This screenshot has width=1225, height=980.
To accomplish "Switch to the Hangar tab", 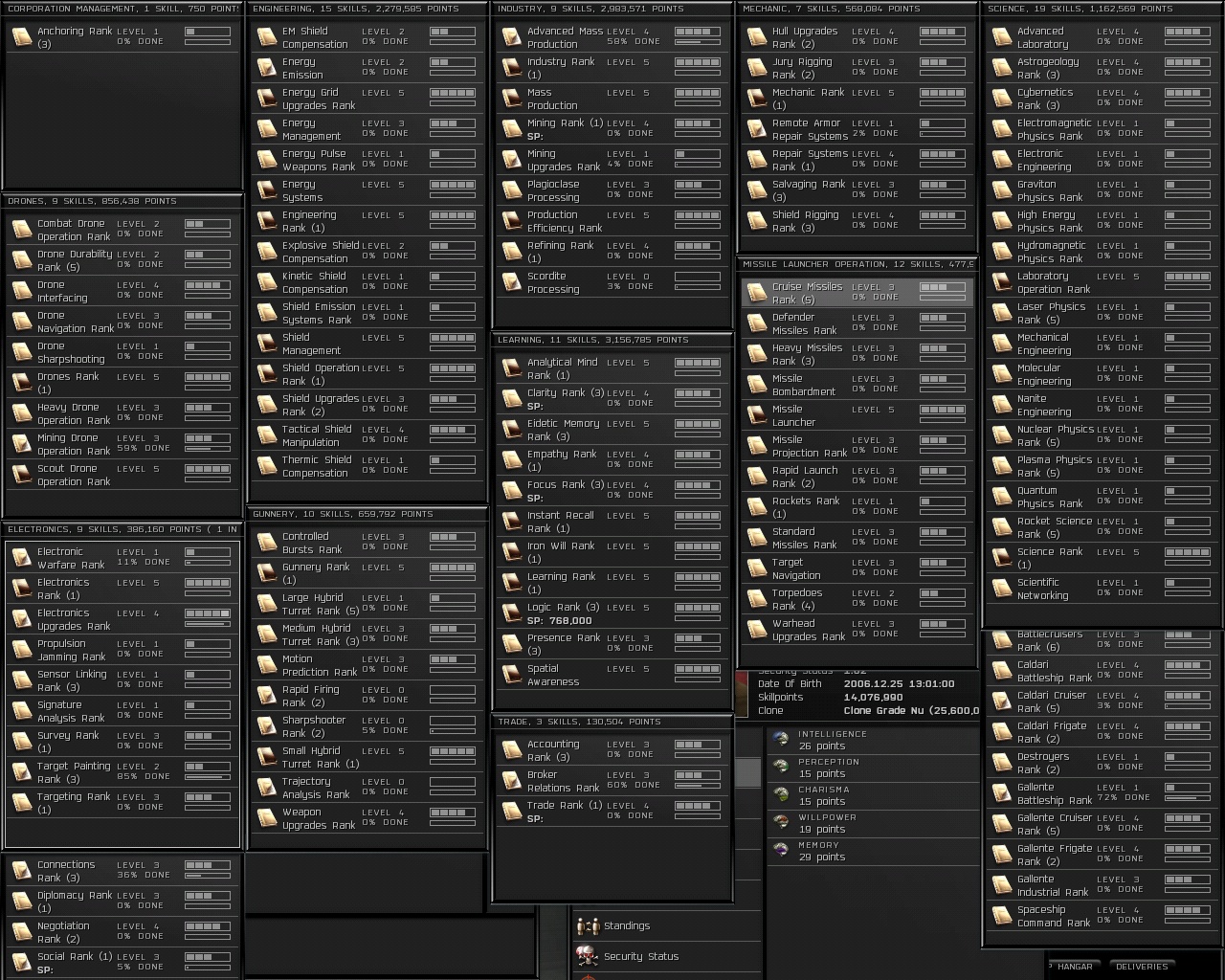I will 1075,967.
